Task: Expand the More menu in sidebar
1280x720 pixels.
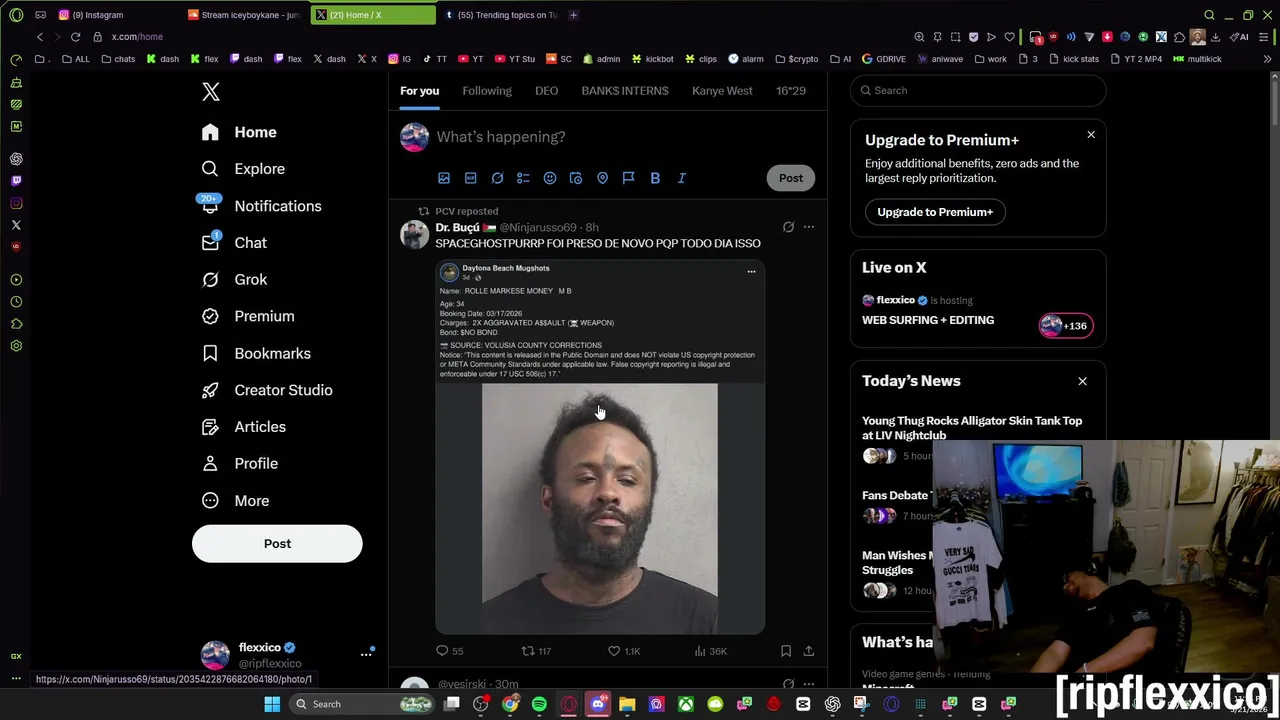Action: coord(236,501)
